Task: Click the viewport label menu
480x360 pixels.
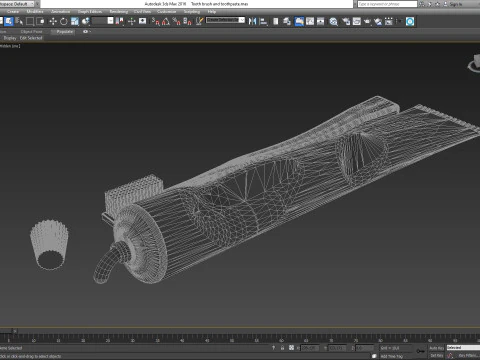Action: click(10, 46)
